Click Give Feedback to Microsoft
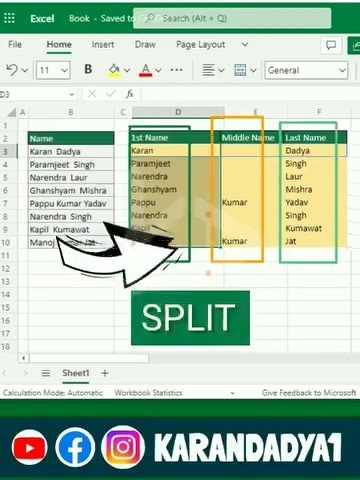360x480 pixels. pos(309,393)
